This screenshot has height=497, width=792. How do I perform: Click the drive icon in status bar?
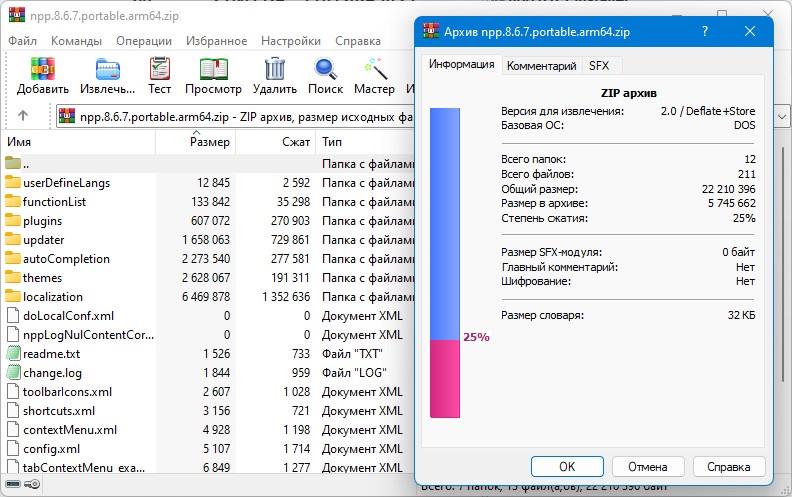tap(13, 484)
